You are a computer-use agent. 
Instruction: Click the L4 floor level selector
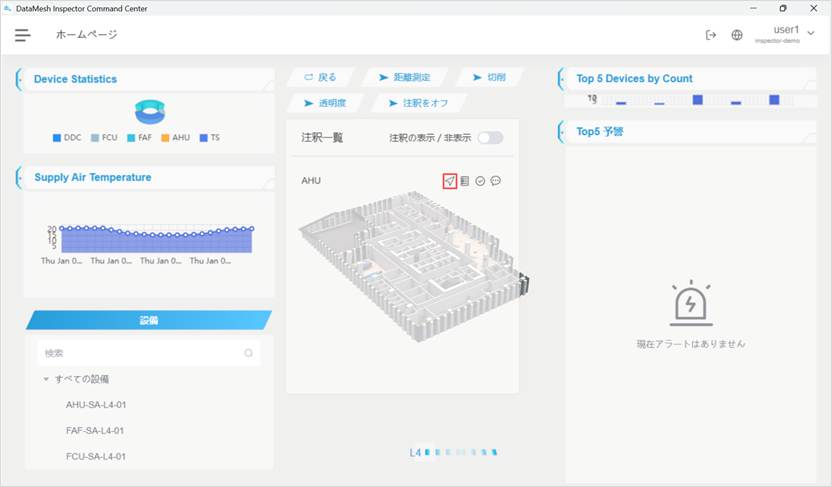415,453
